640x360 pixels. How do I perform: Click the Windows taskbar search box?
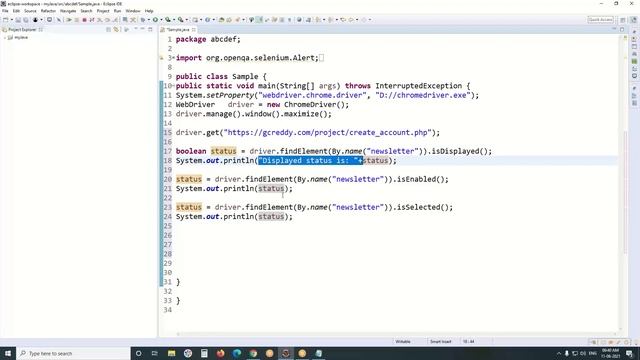(x=73, y=353)
